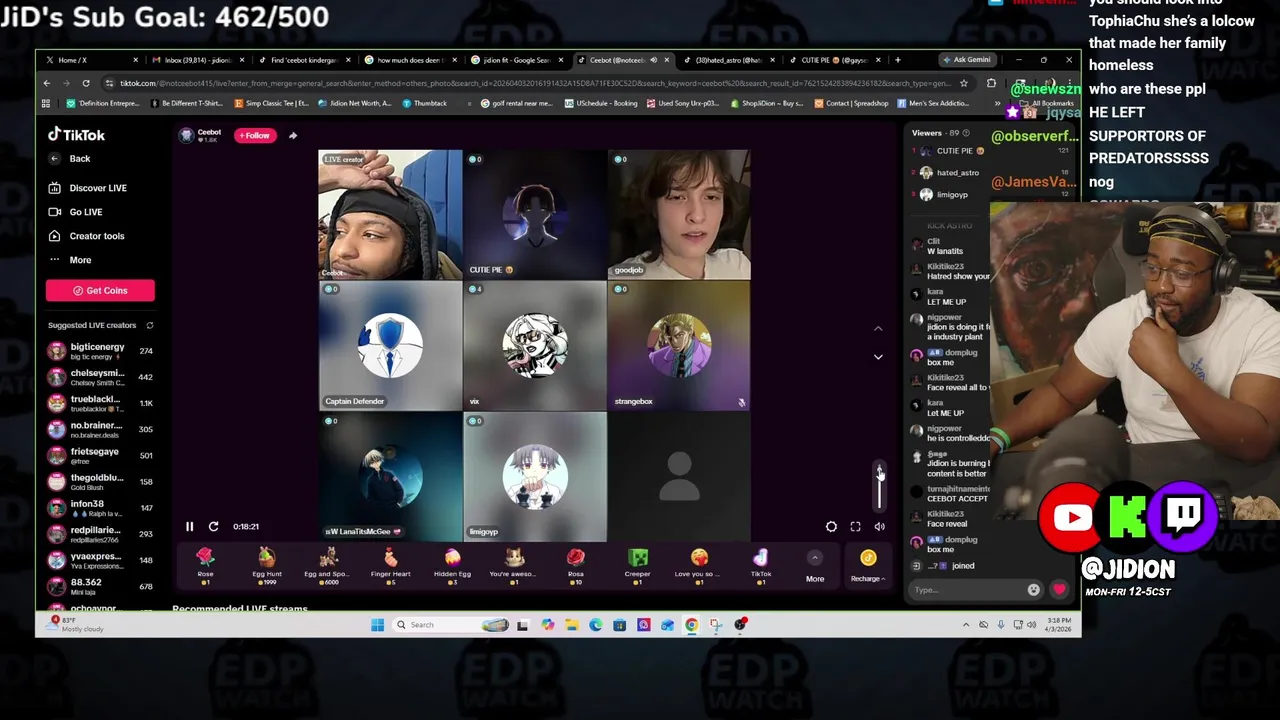Image resolution: width=1280 pixels, height=720 pixels.
Task: Switch to jidion fit Google Search tab
Action: [x=516, y=60]
